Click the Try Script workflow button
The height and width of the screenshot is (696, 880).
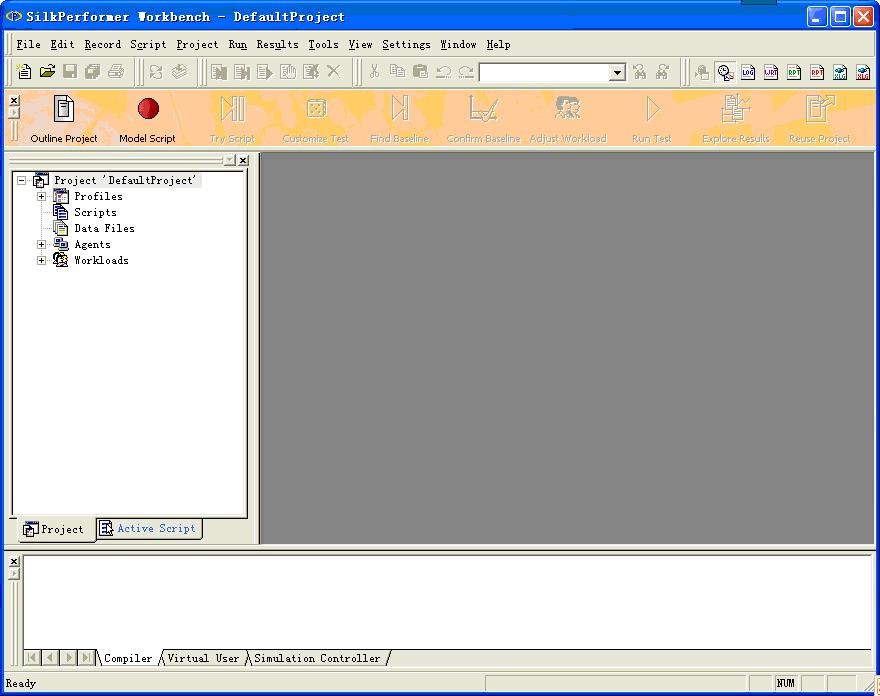232,119
